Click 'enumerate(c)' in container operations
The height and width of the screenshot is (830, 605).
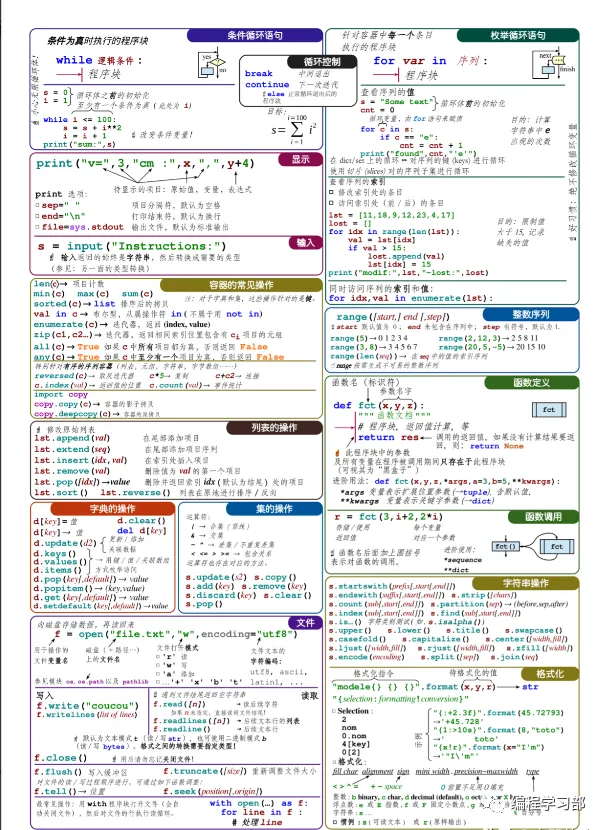(x=65, y=324)
